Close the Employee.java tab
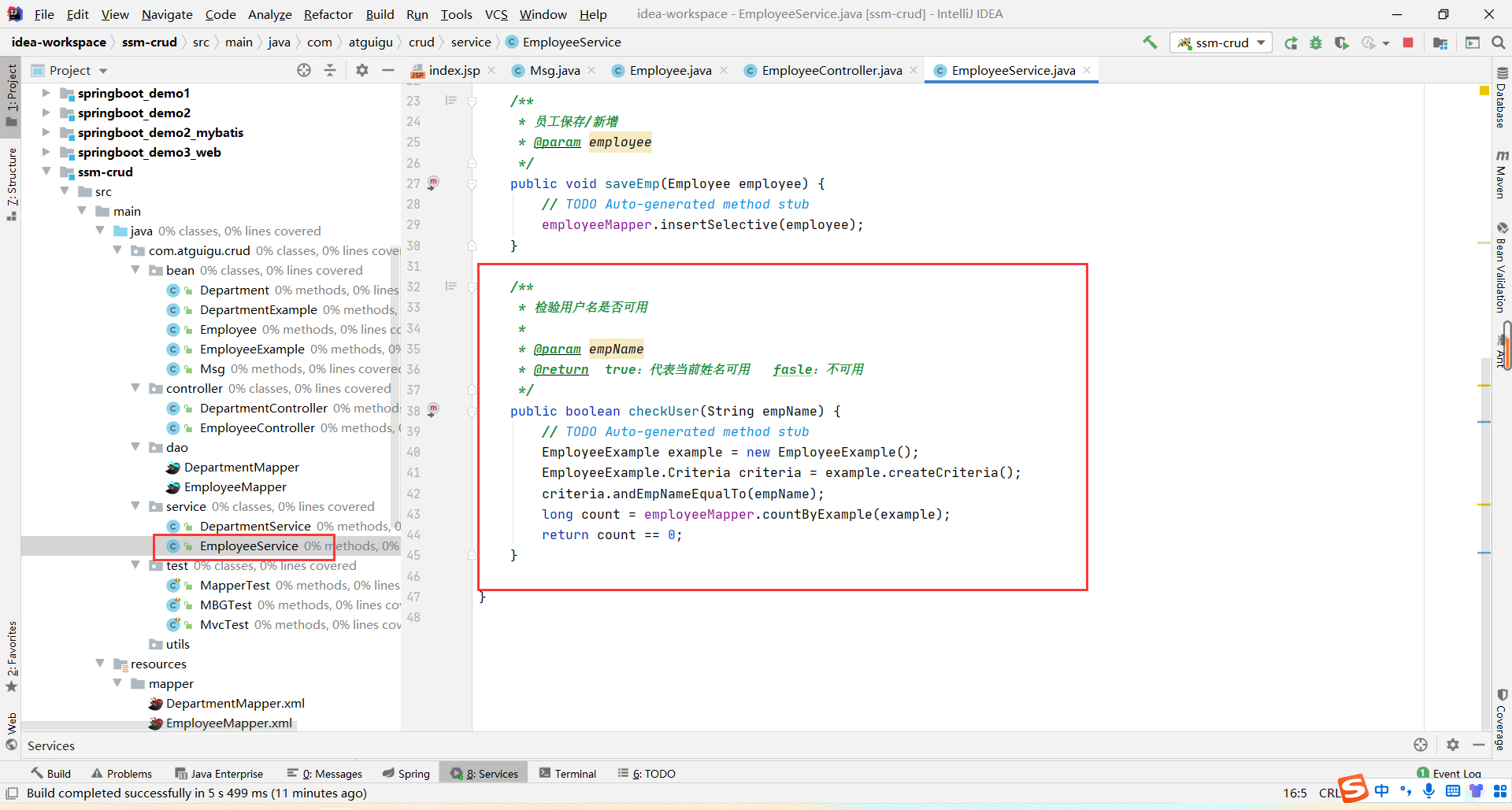 724,70
